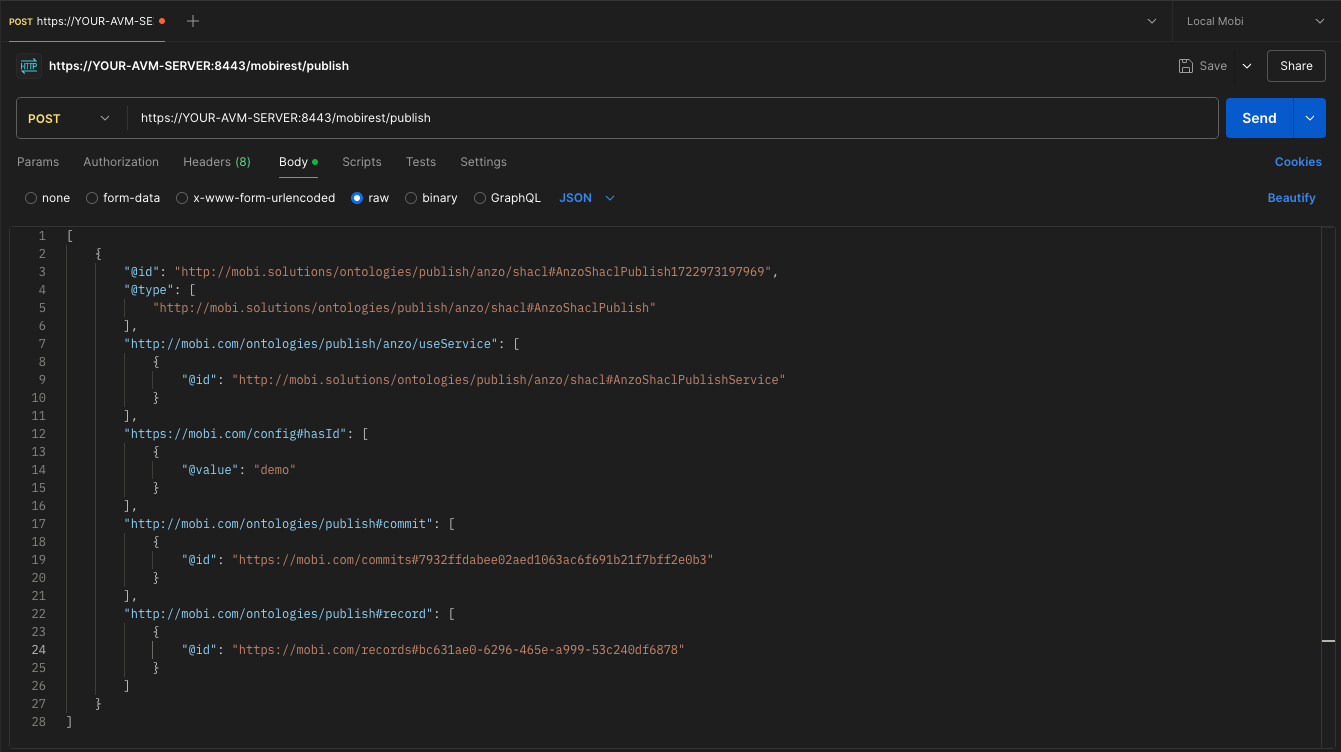The image size is (1341, 752).
Task: Click the commits#7932ffdabee02 value on line 19
Action: tap(472, 560)
